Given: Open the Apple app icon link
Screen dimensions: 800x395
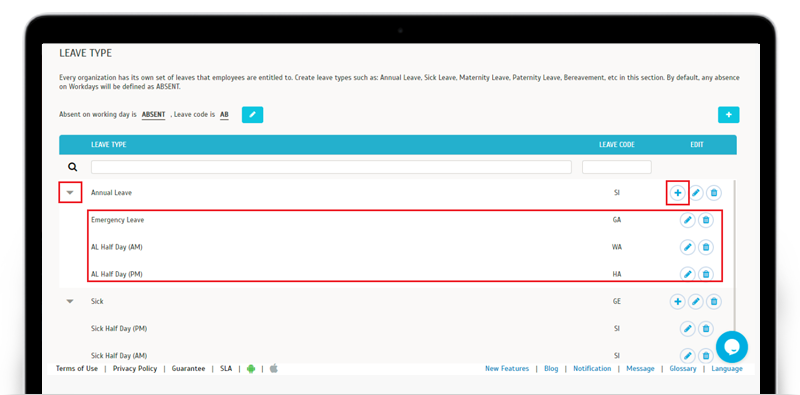Looking at the screenshot, I should pos(273,368).
